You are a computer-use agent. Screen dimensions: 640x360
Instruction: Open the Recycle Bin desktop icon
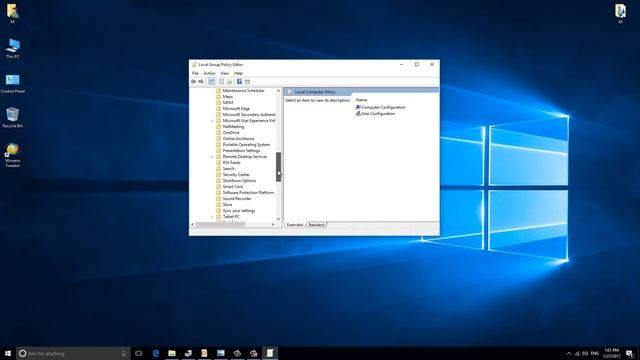(x=13, y=118)
